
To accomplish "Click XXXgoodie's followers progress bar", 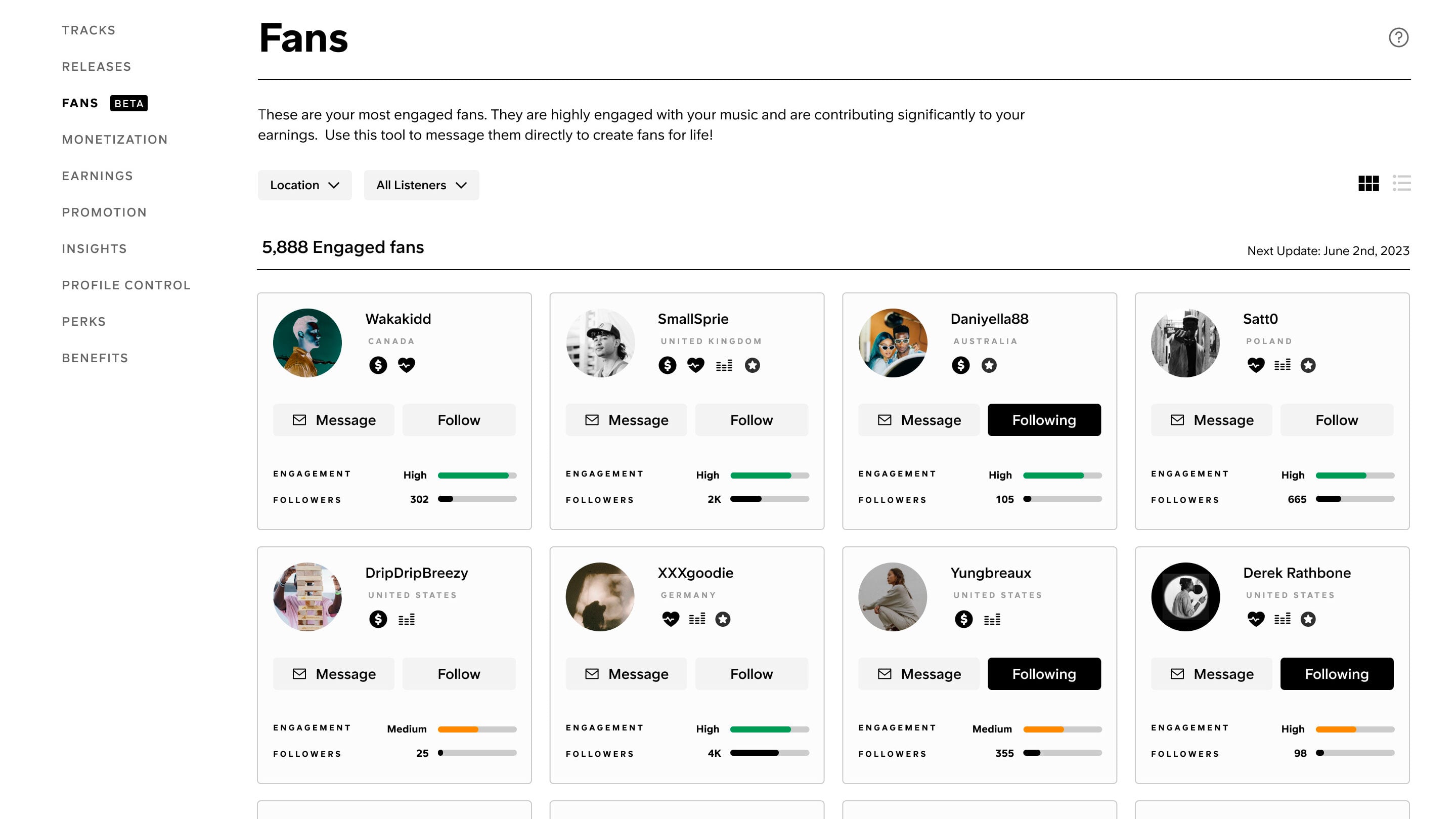I will coord(769,753).
